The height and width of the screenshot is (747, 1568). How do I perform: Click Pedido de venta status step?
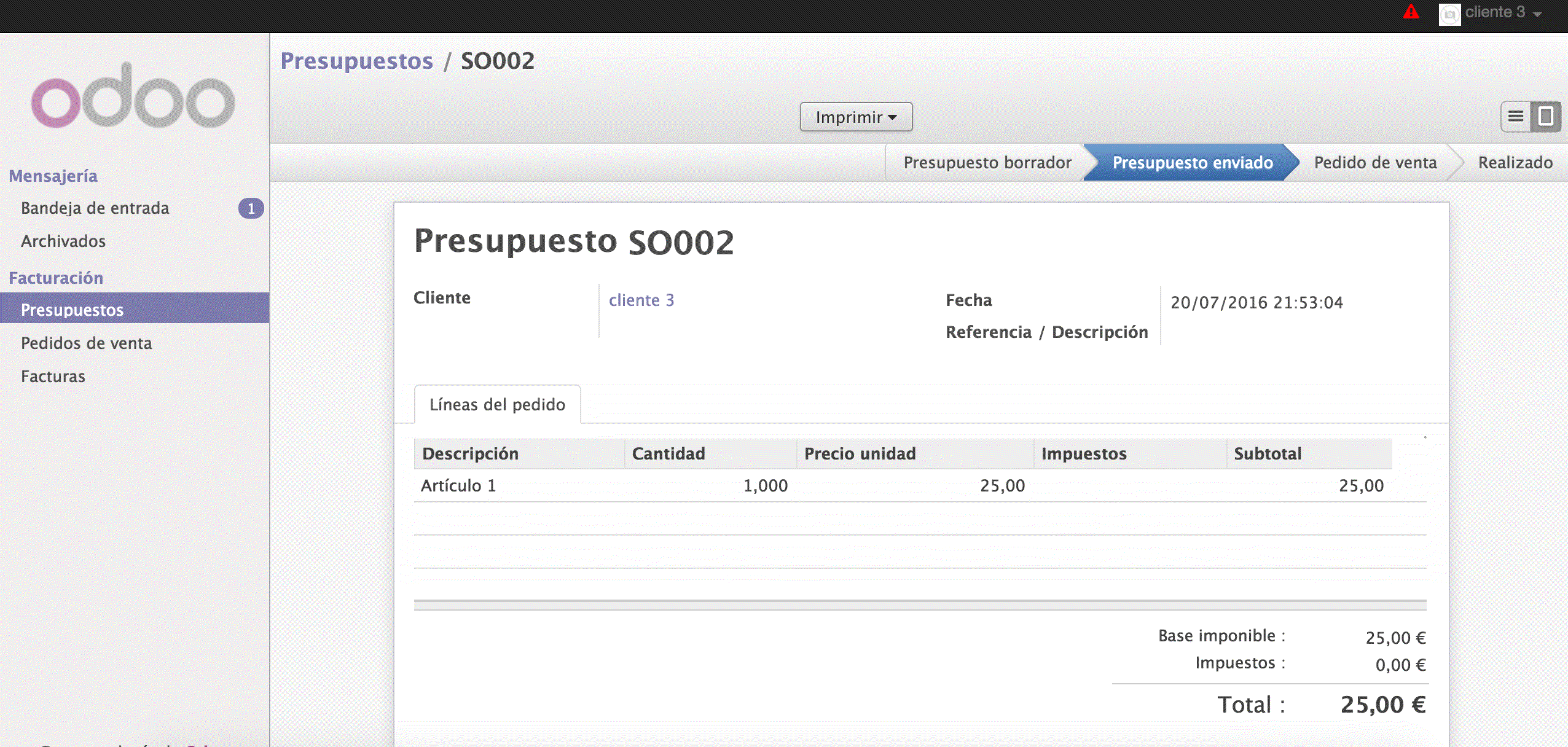click(x=1375, y=163)
